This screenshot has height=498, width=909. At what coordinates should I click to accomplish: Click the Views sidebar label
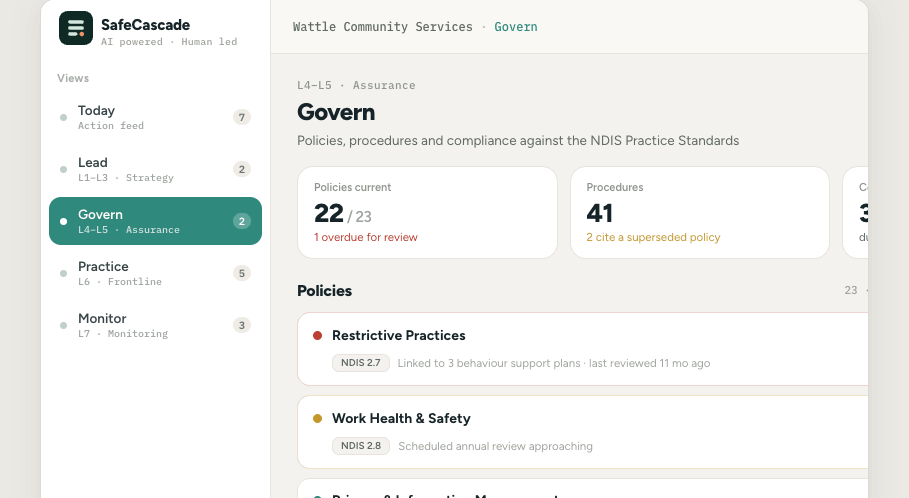click(73, 78)
